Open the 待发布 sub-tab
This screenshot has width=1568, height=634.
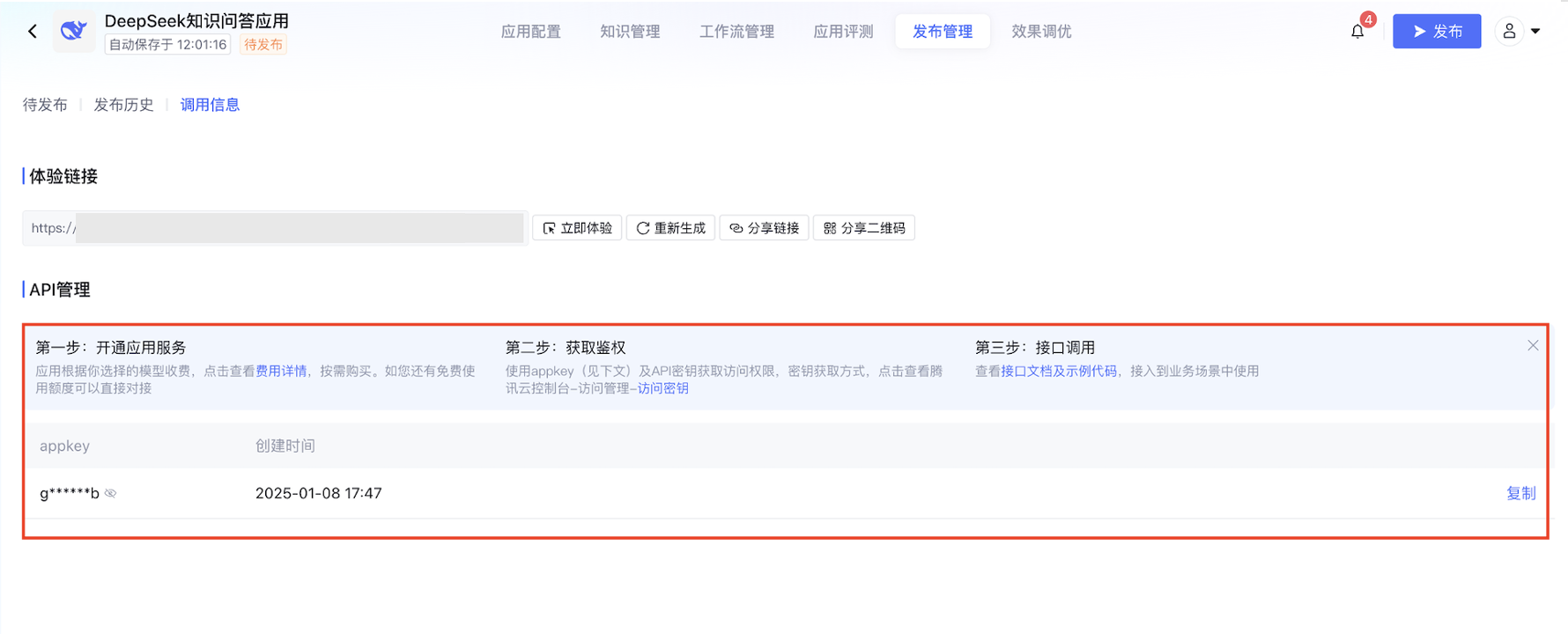45,105
